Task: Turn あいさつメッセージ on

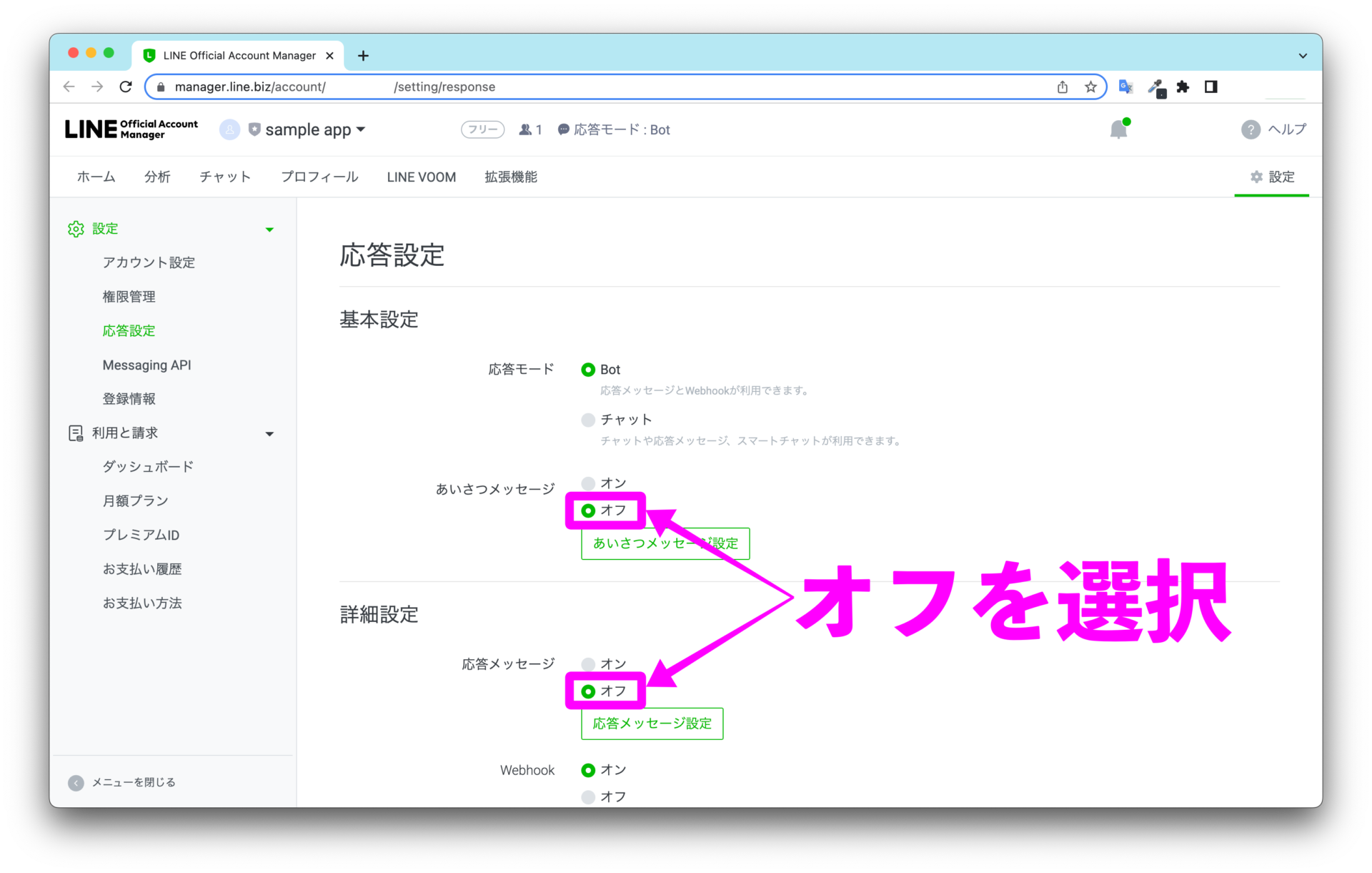Action: [x=588, y=483]
